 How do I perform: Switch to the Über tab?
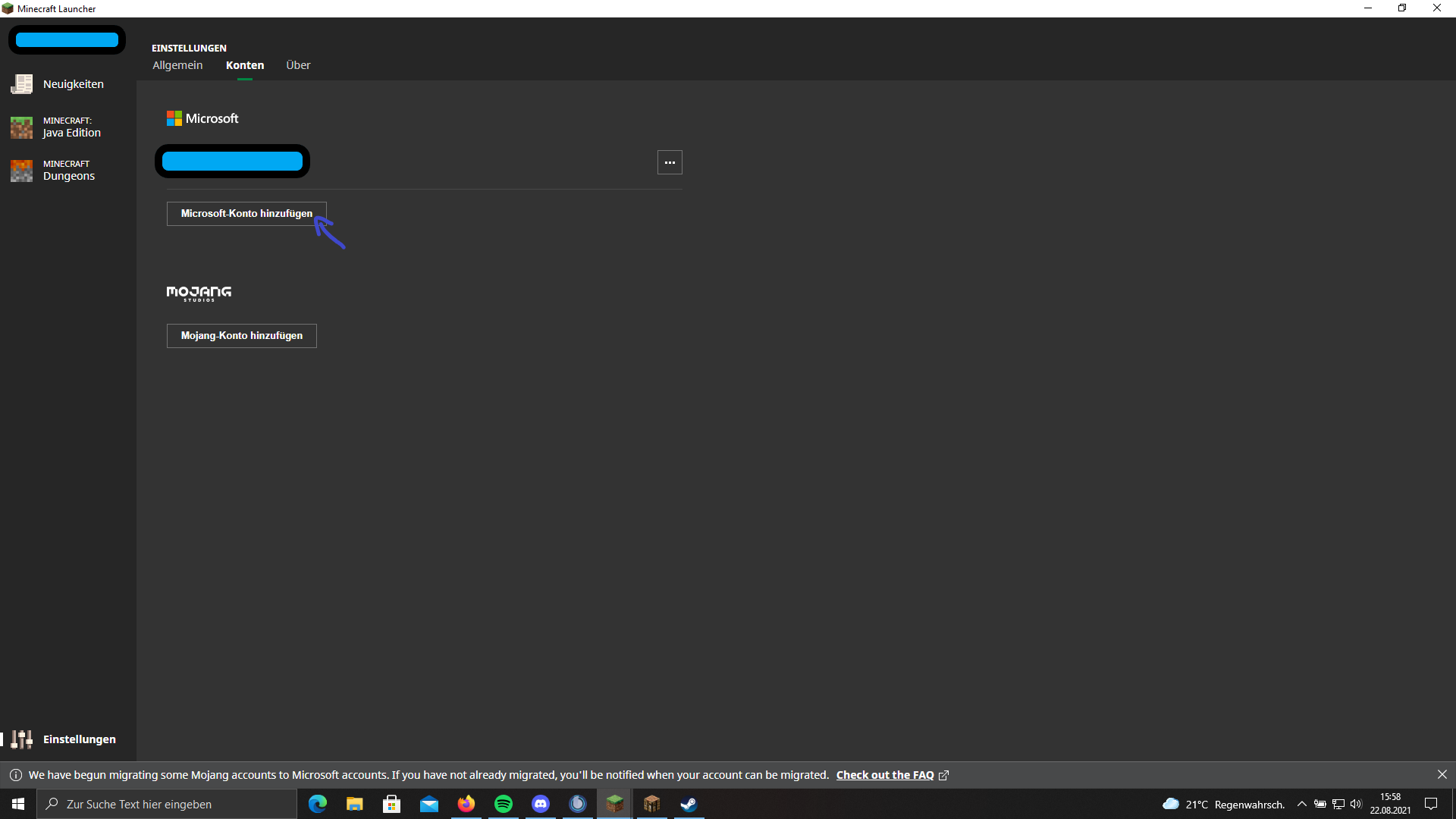click(x=298, y=65)
